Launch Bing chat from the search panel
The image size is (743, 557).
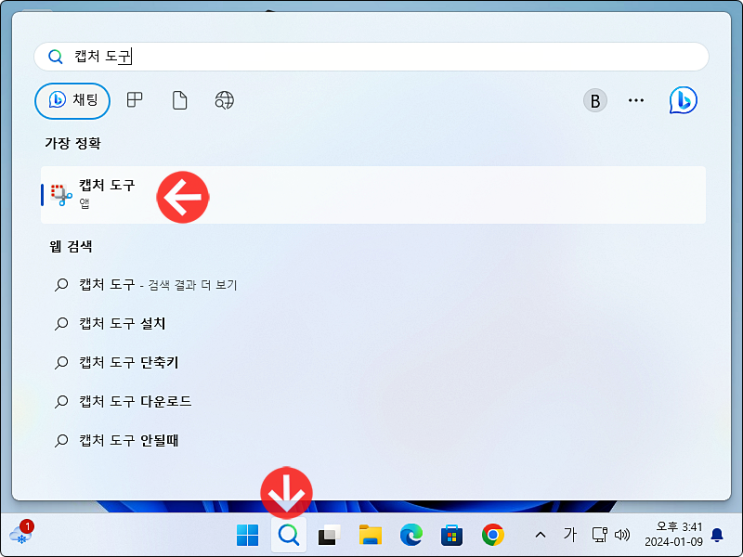click(x=683, y=100)
